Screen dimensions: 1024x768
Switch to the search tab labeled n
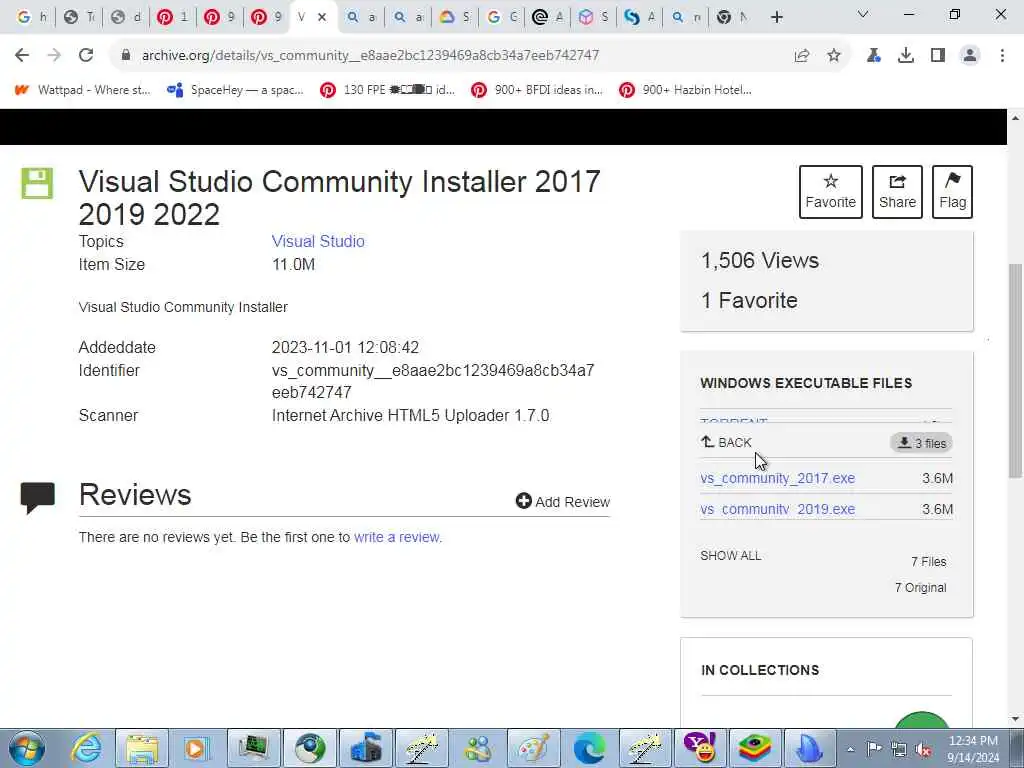[686, 18]
